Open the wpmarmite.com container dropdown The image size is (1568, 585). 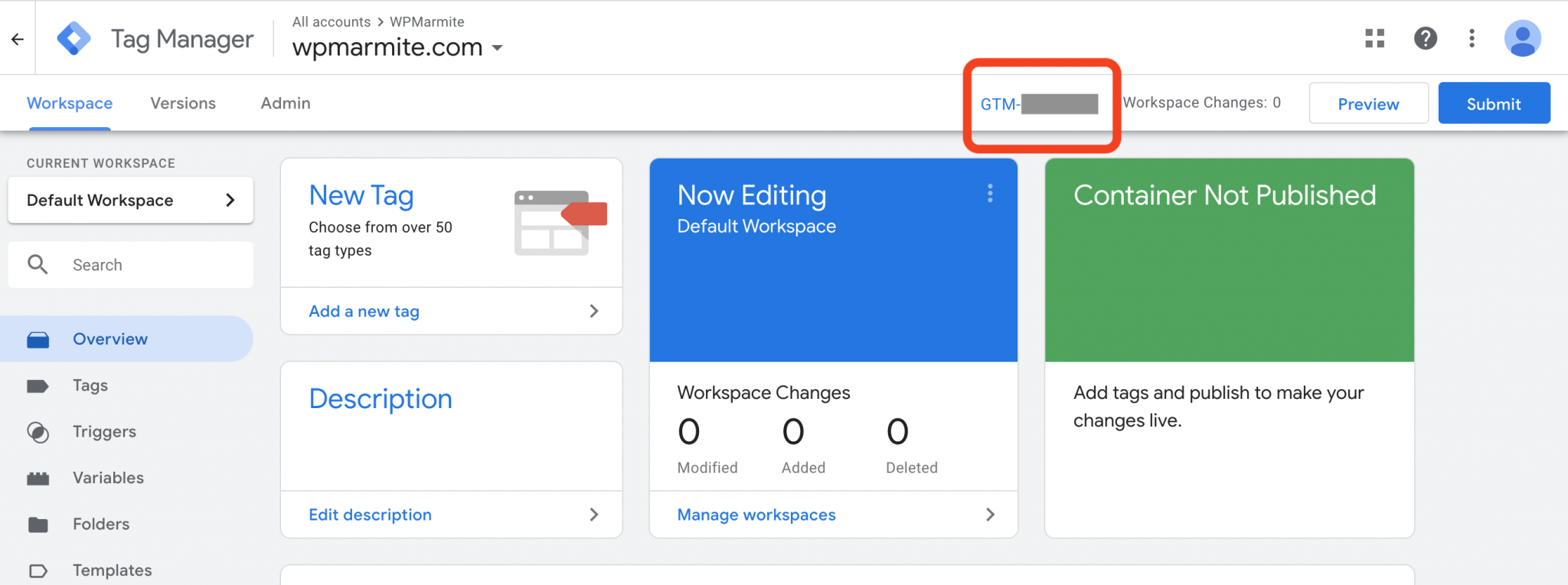click(x=397, y=47)
